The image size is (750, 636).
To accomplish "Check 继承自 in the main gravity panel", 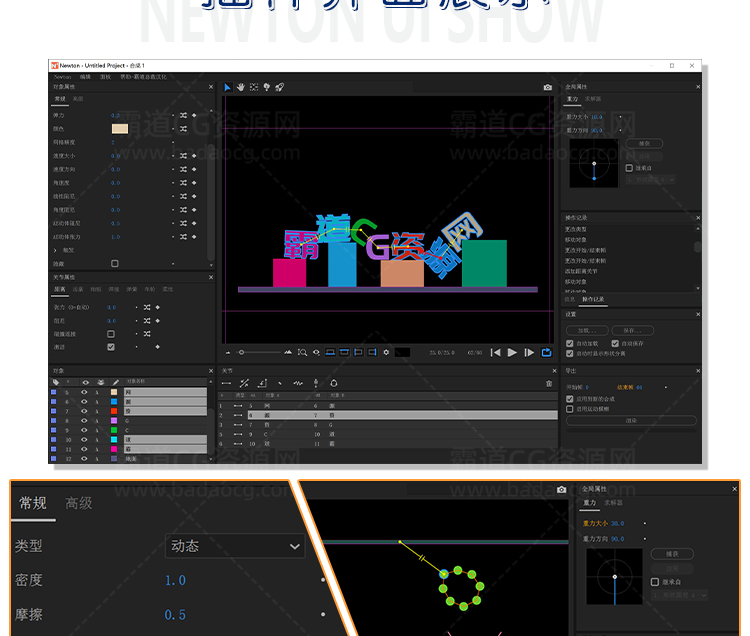I will coord(629,168).
